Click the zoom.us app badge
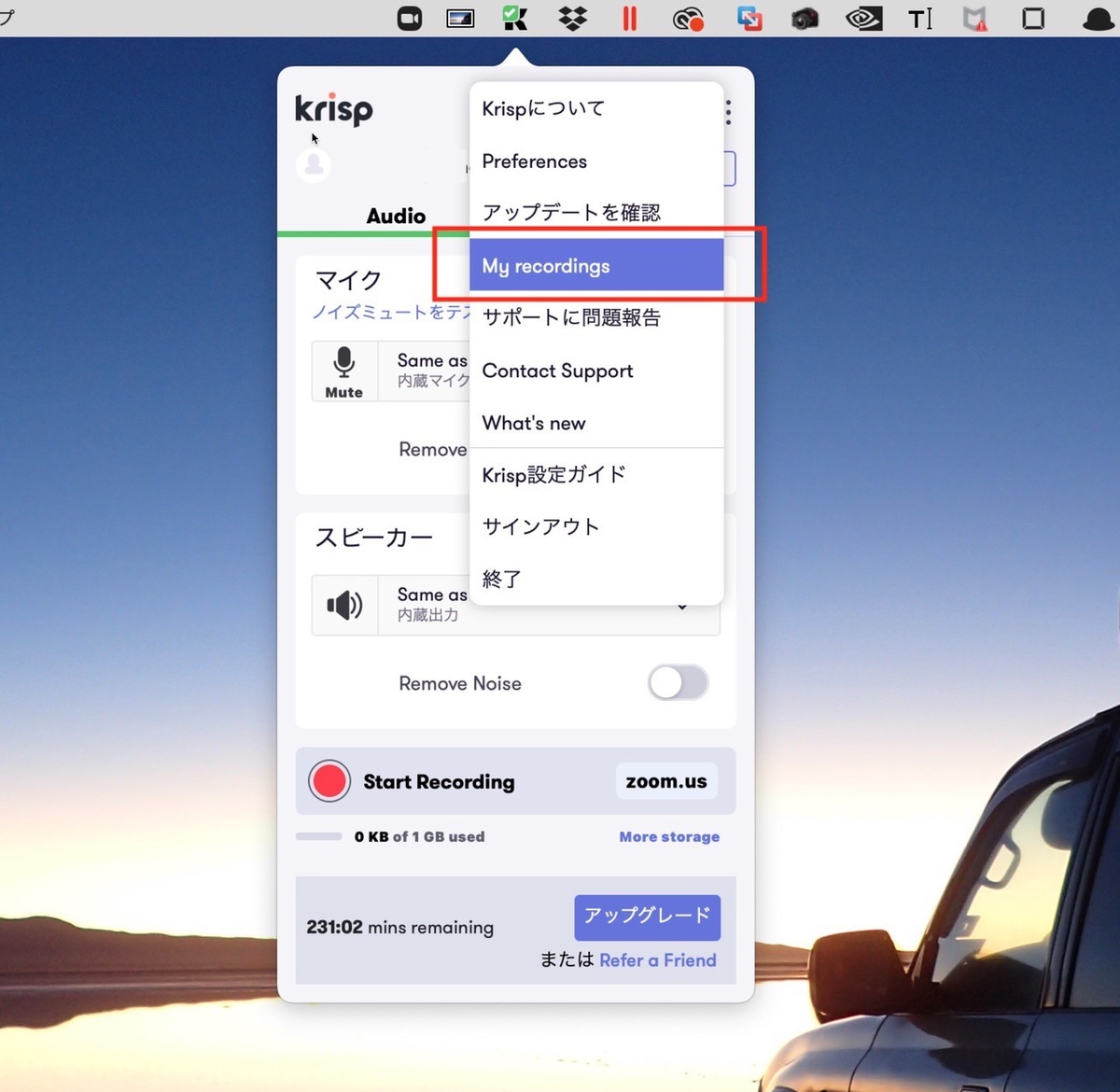The image size is (1120, 1092). coord(666,781)
